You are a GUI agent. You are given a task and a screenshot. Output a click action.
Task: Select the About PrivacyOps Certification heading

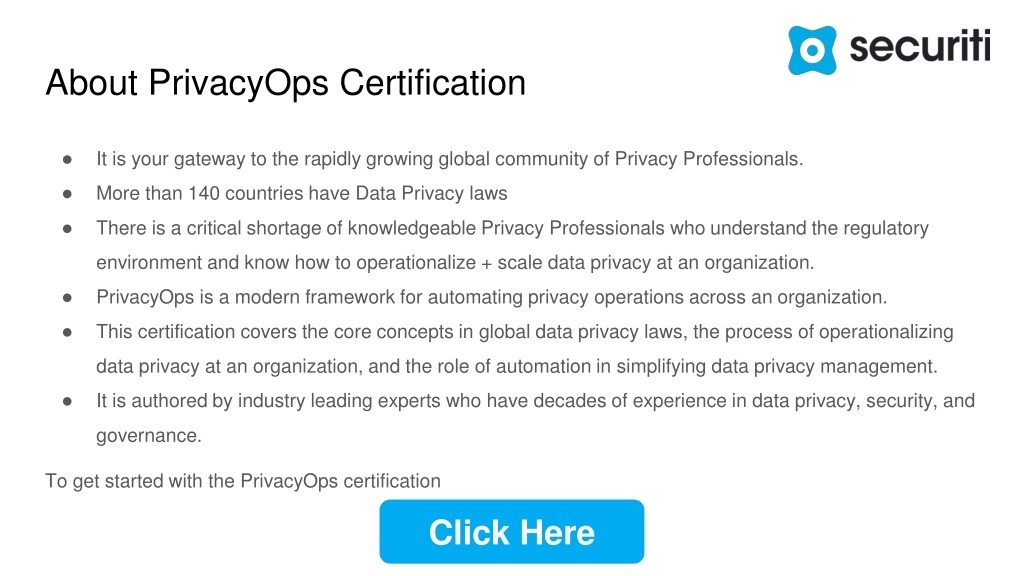click(285, 83)
